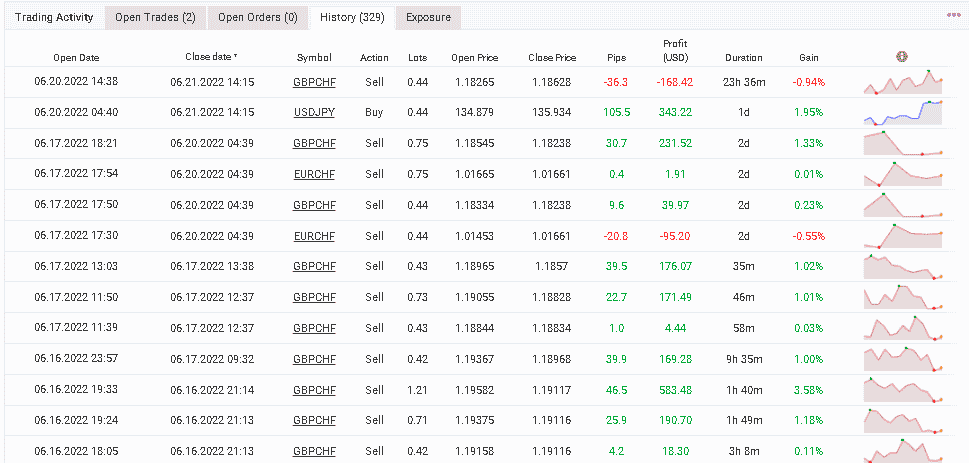View mini chart for the 39.97 profit trade
This screenshot has width=969, height=463.
(903, 205)
